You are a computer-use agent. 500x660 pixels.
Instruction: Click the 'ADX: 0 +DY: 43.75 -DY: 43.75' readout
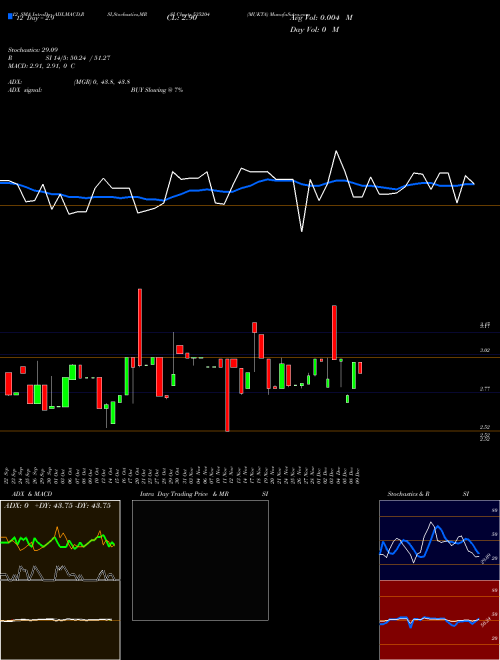57,506
